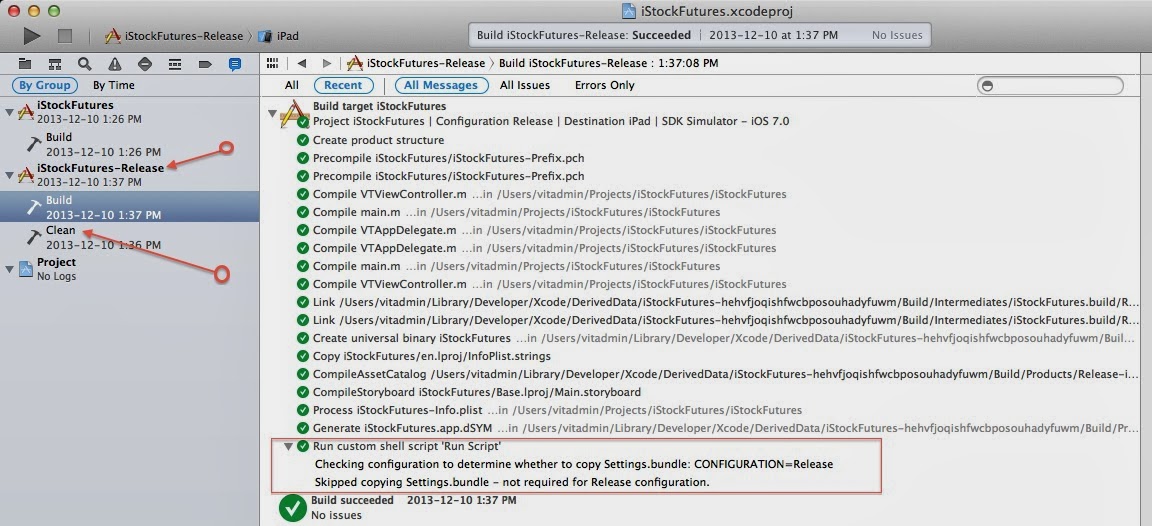Click the hammer icon beside Clean
1152x526 pixels.
34,237
